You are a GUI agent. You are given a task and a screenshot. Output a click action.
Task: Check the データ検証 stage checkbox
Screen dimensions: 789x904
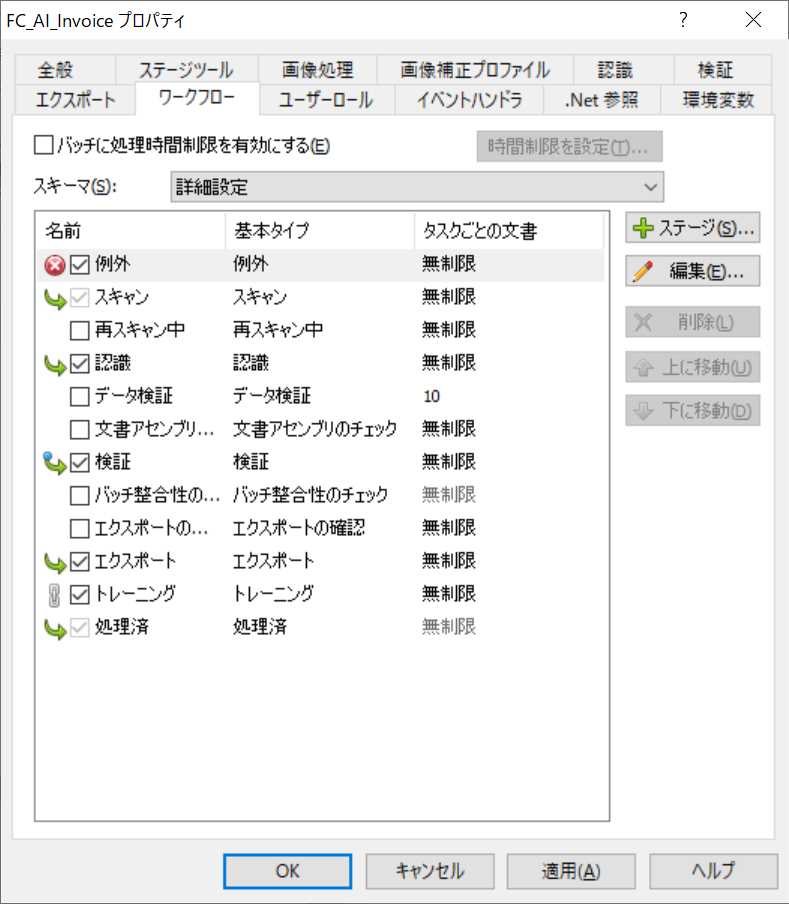click(80, 397)
